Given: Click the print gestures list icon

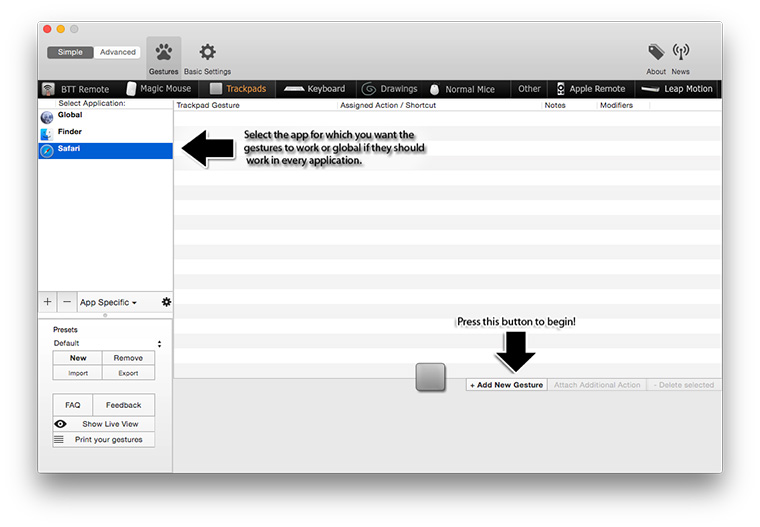Looking at the screenshot, I should tap(59, 439).
